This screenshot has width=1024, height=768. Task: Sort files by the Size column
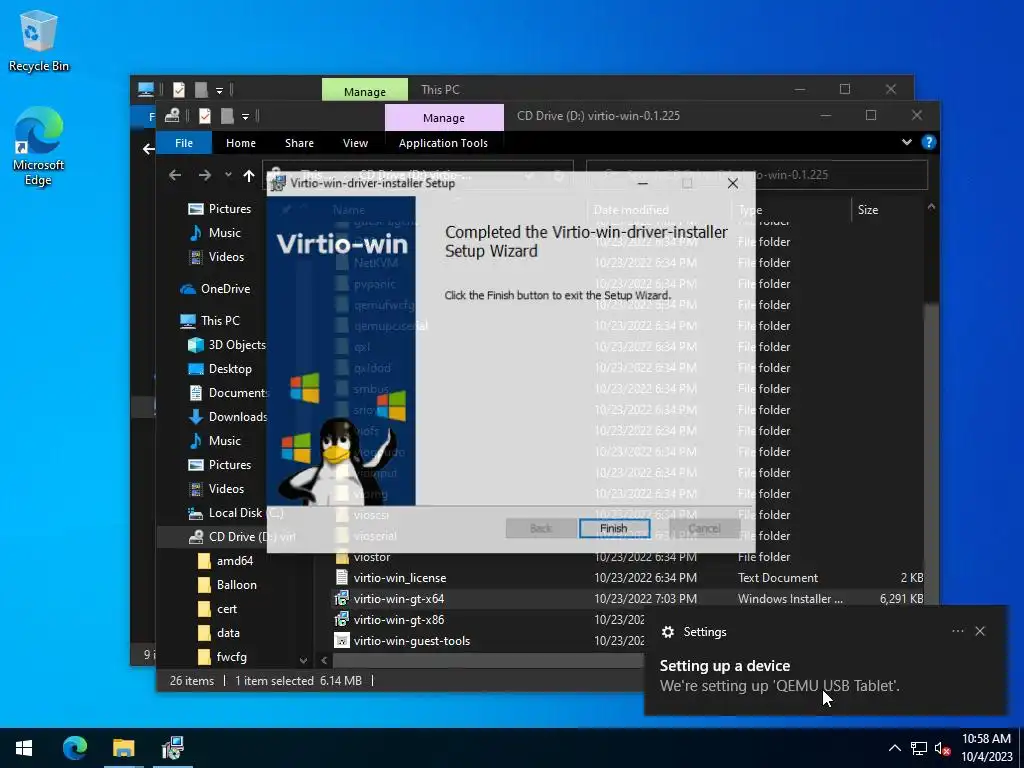[868, 210]
